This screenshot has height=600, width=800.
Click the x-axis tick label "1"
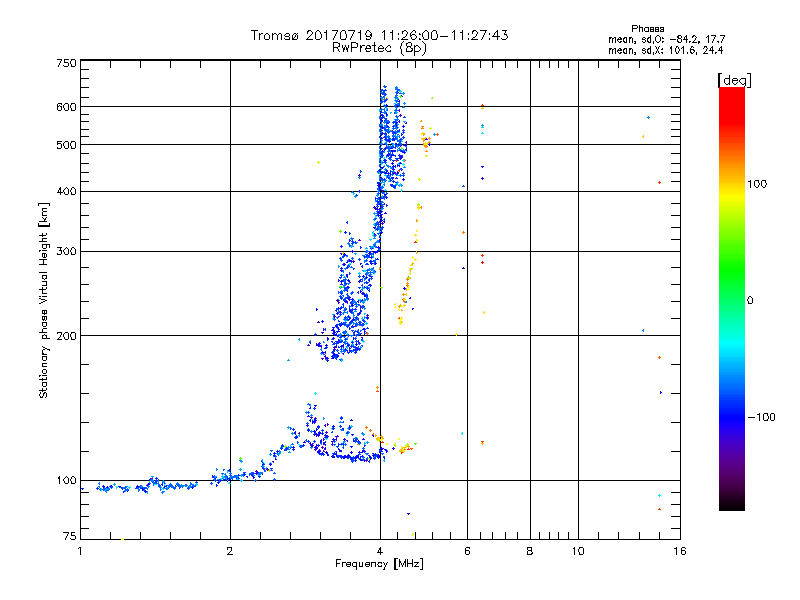click(x=80, y=551)
